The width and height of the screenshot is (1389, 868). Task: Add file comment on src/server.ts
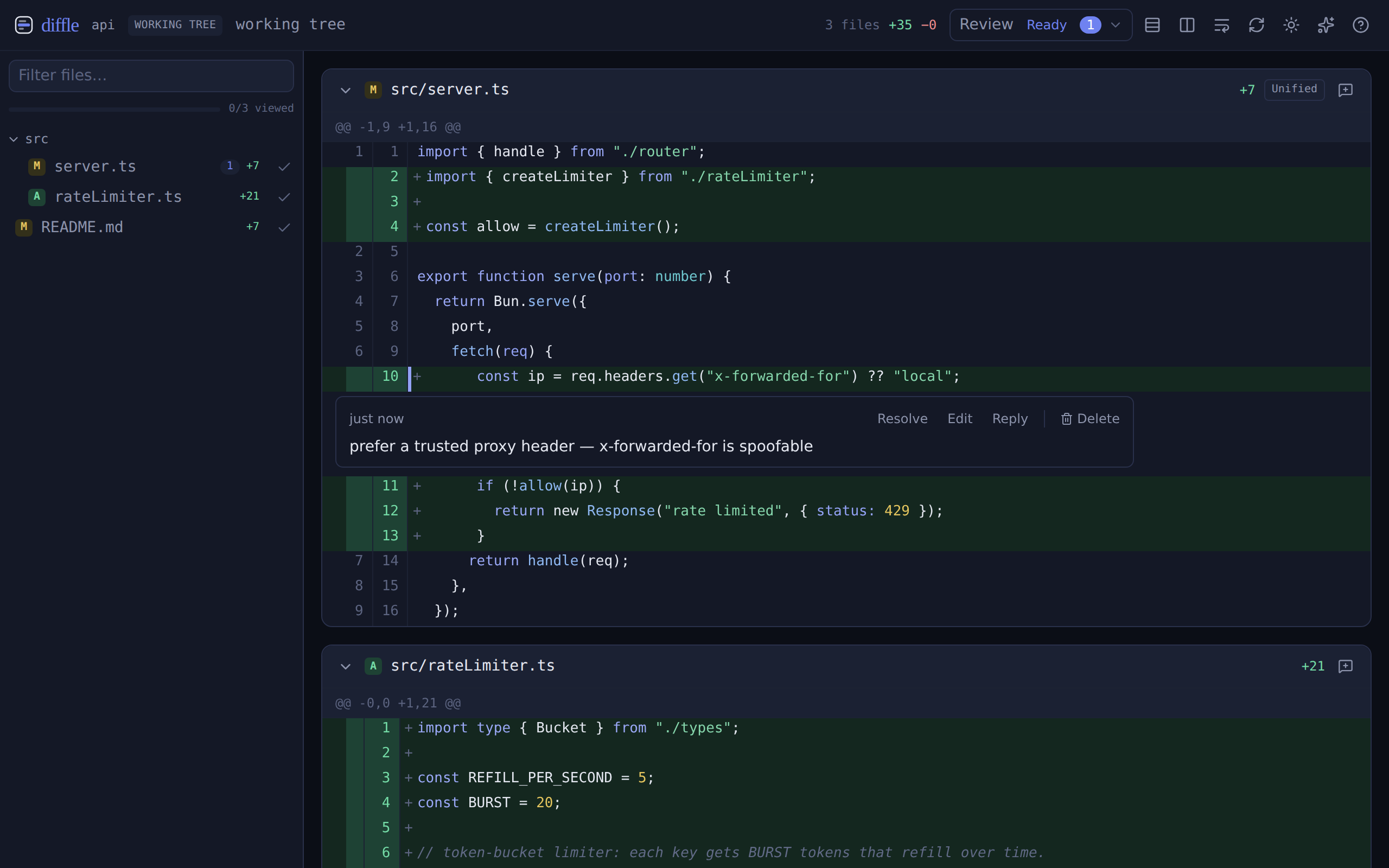(x=1346, y=90)
